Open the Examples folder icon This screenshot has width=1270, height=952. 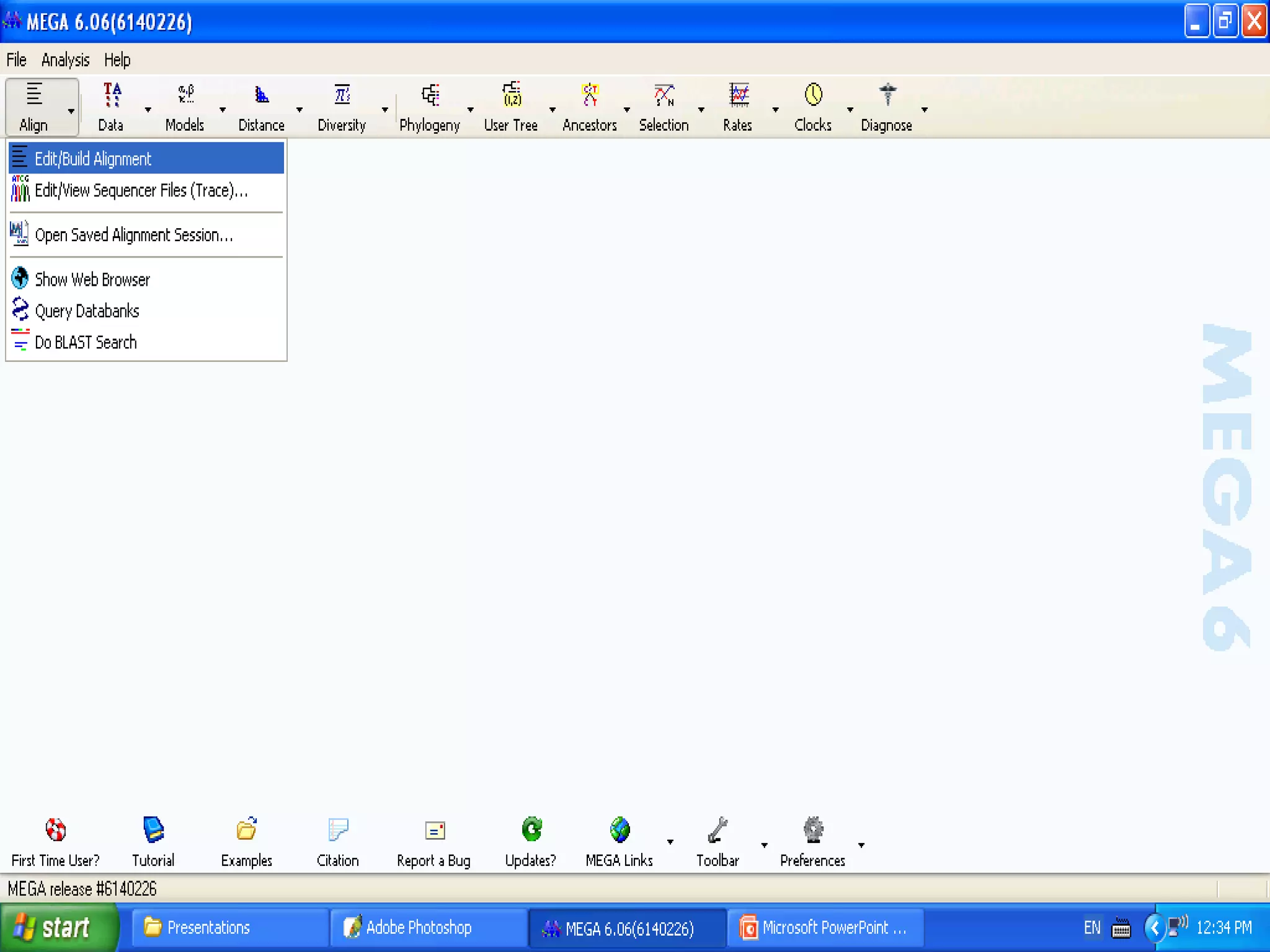point(246,830)
